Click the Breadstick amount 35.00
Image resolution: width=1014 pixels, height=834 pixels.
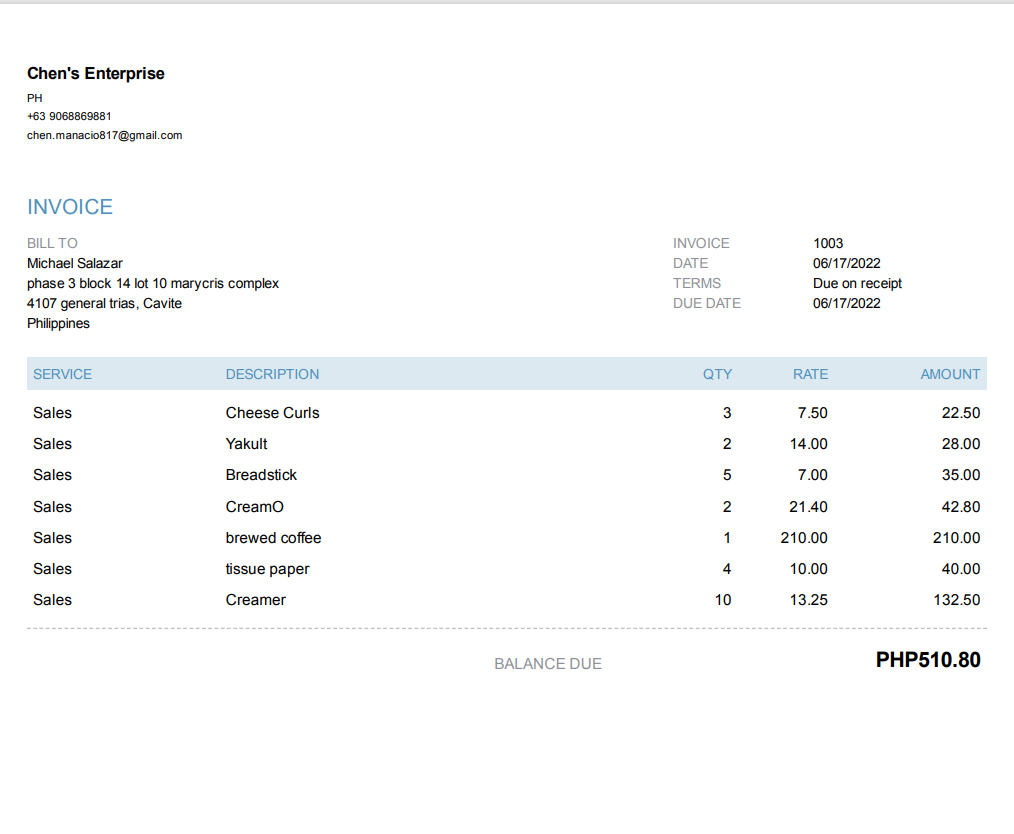pyautogui.click(x=961, y=475)
